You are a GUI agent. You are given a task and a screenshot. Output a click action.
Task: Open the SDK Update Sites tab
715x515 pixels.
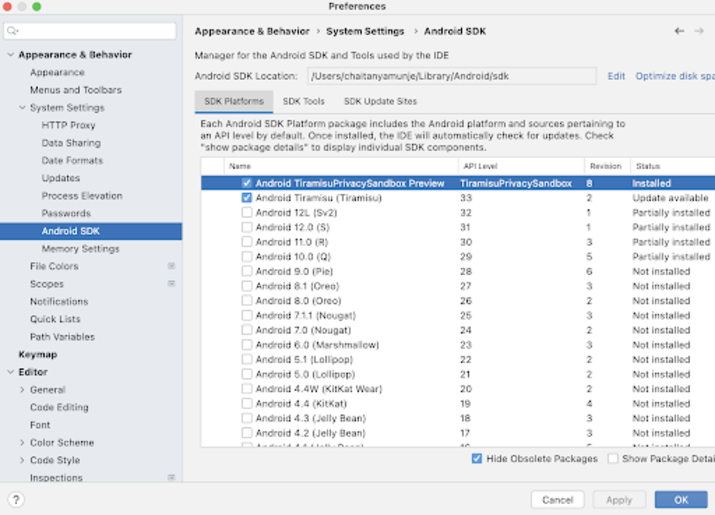coord(380,101)
